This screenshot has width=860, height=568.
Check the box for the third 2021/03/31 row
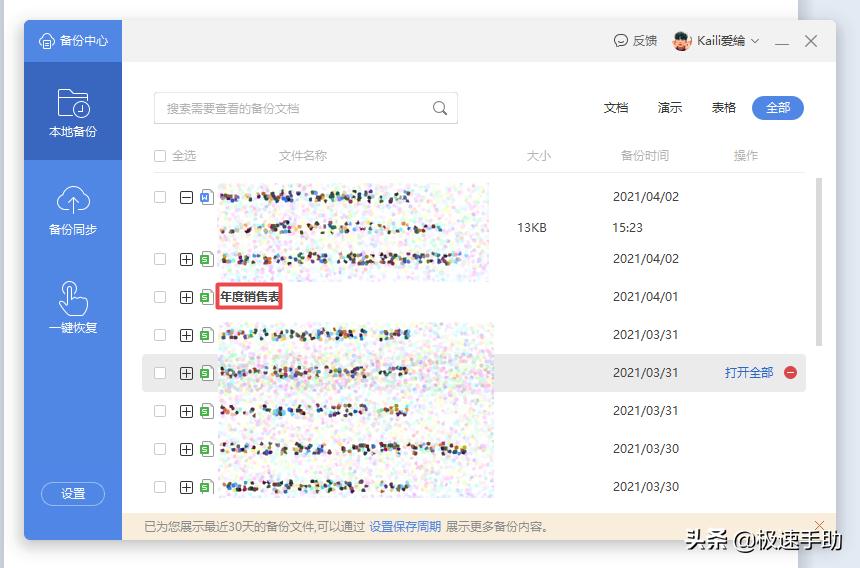160,411
